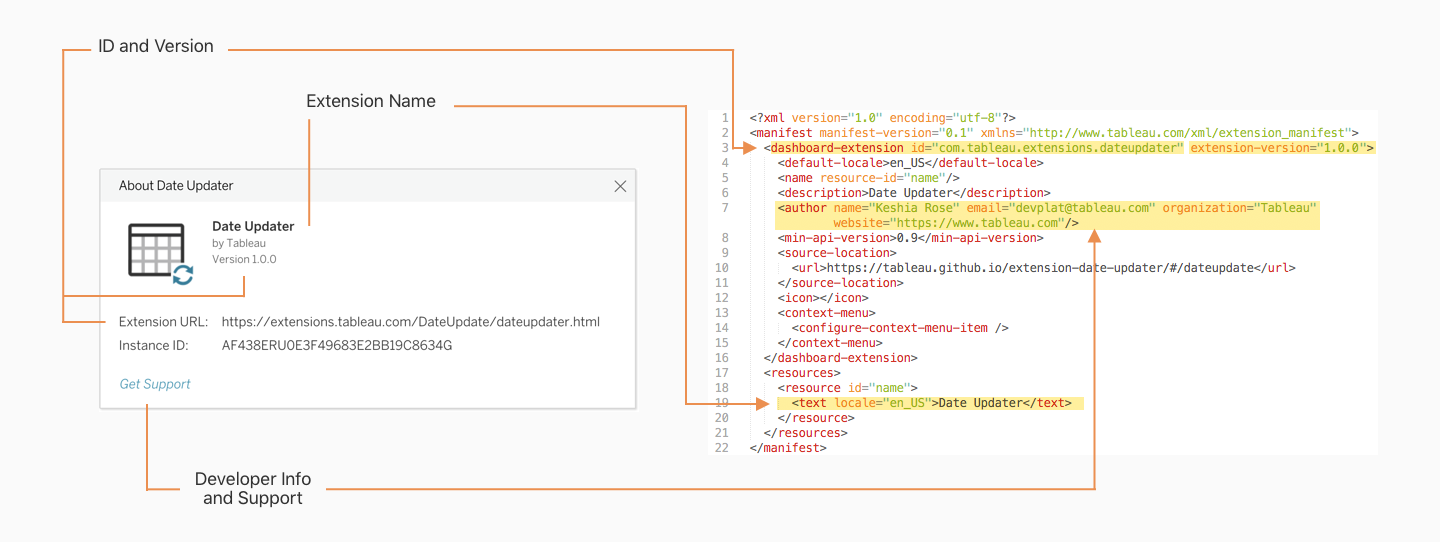Image resolution: width=1440 pixels, height=542 pixels.
Task: Click the website https://www.tableau.com code line
Action: pyautogui.click(x=955, y=223)
